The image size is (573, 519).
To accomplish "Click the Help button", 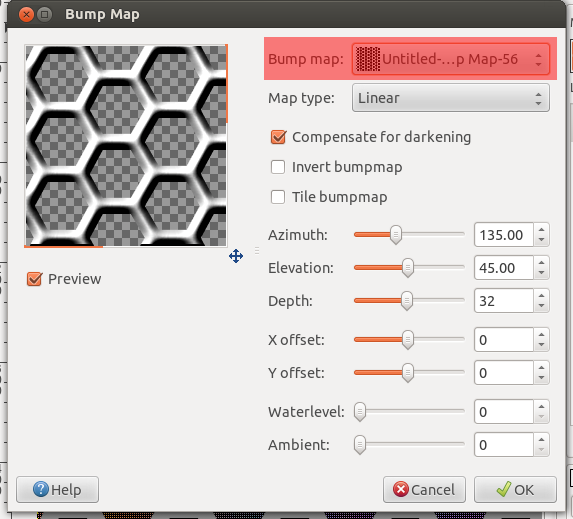I will 57,489.
